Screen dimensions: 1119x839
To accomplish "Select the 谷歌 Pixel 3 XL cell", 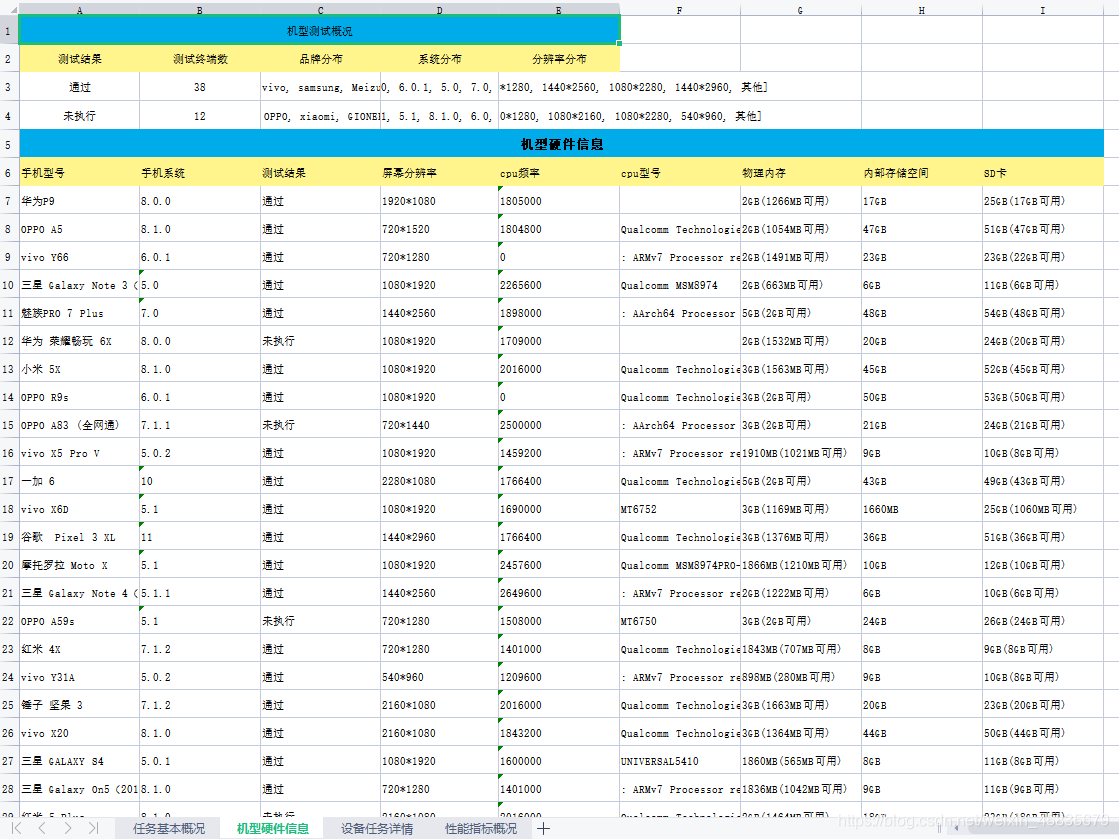I will (x=79, y=537).
